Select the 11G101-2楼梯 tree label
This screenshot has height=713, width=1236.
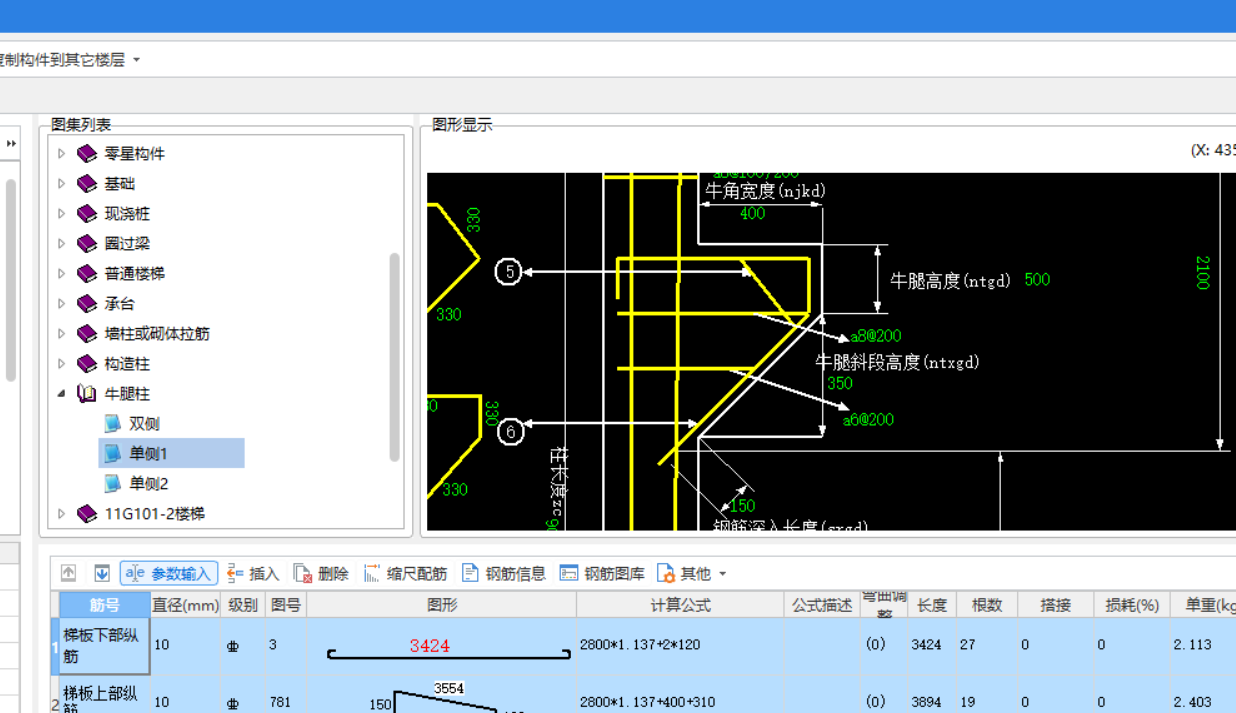coord(155,514)
